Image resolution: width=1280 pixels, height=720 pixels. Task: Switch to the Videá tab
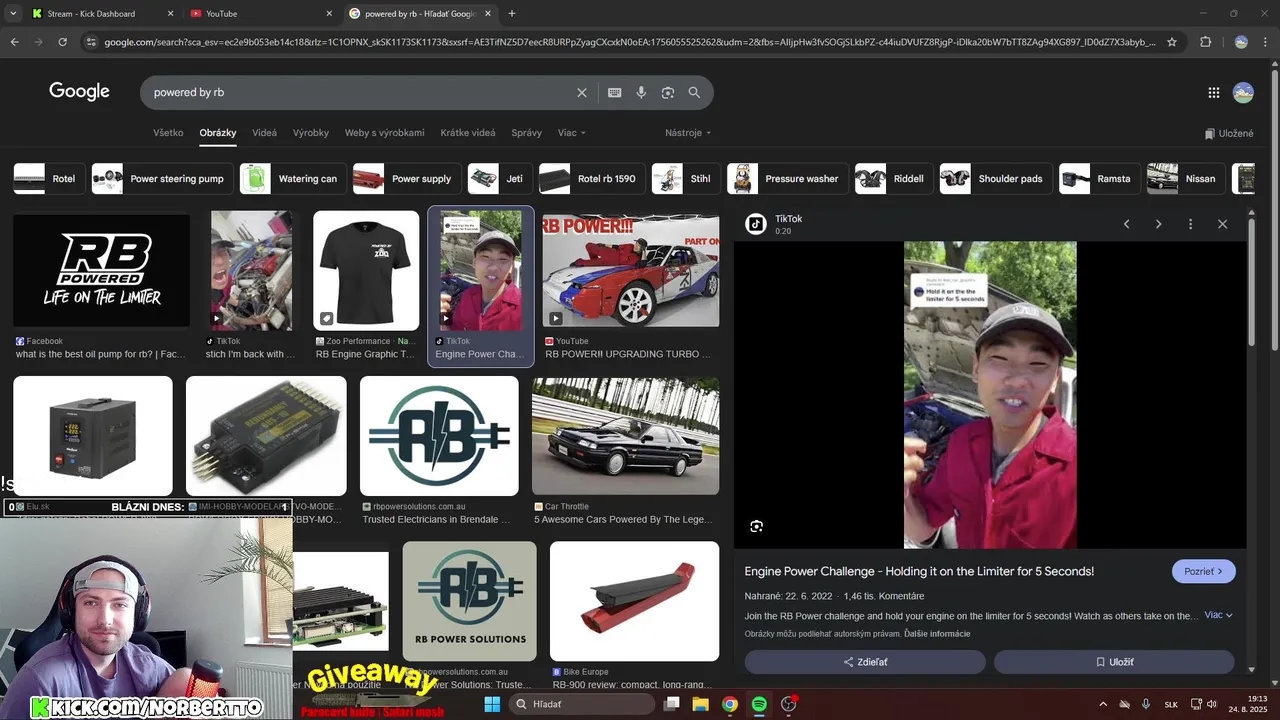[x=264, y=132]
